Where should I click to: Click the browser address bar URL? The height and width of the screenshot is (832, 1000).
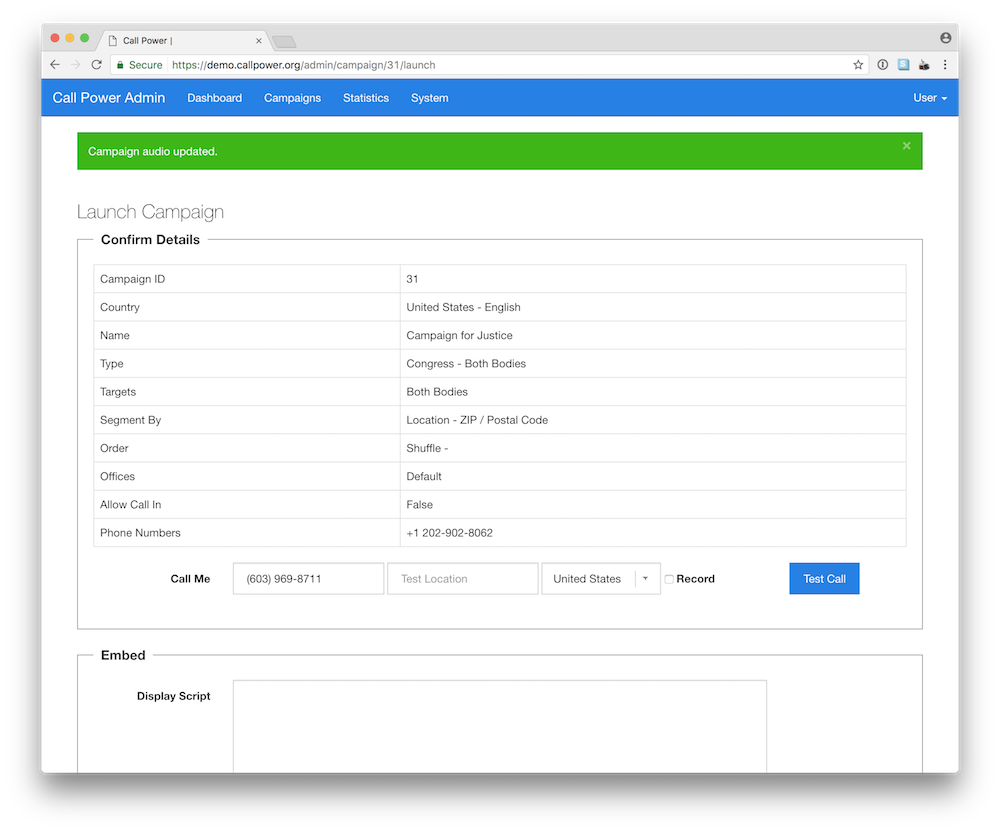tap(304, 65)
